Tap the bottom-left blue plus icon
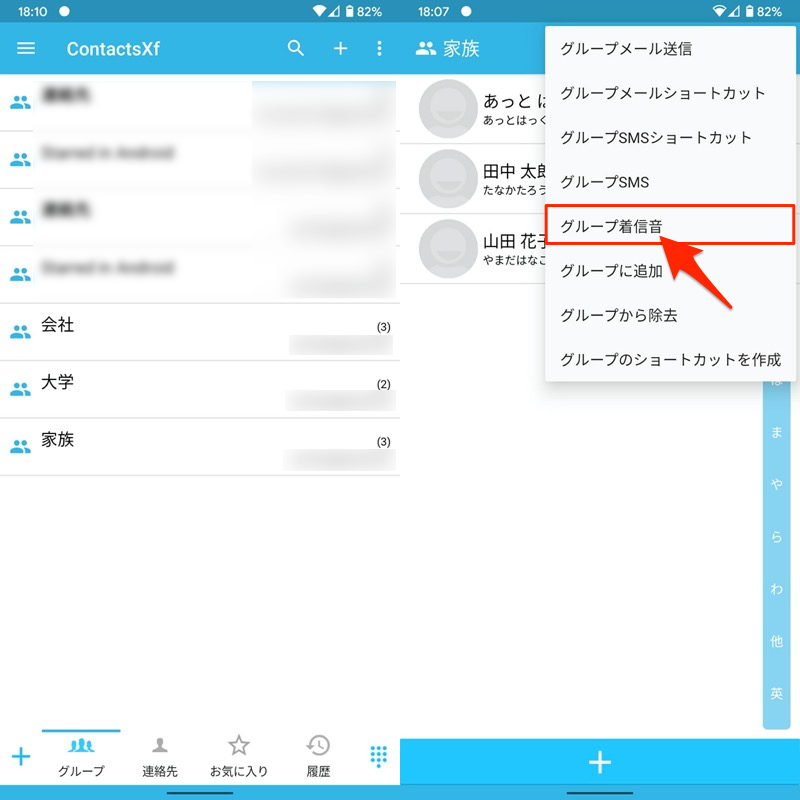 point(20,756)
